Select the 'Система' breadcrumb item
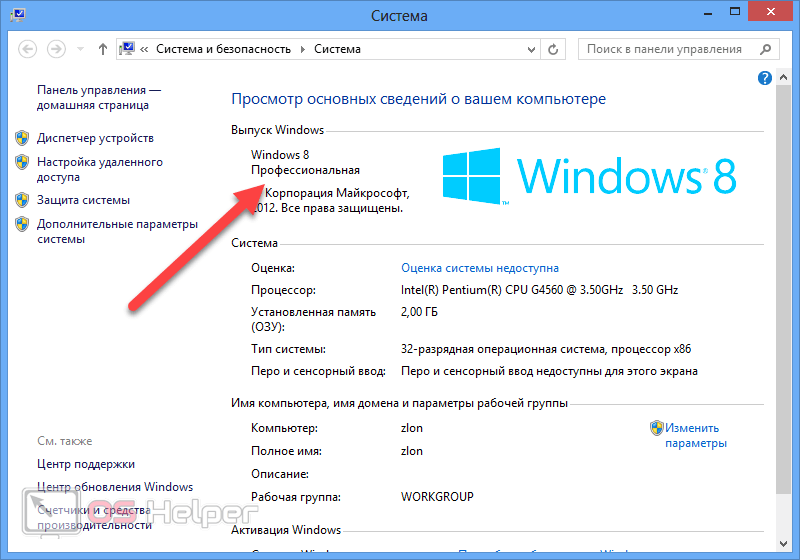Viewport: 800px width, 560px height. coord(337,49)
